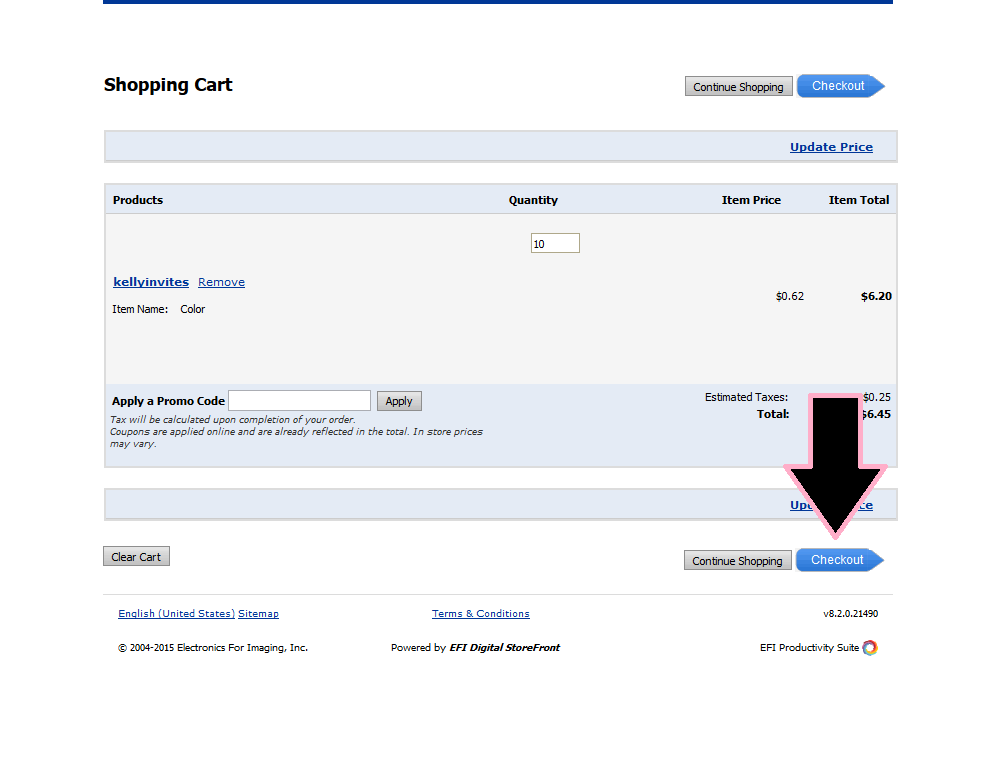The image size is (994, 772).
Task: Click the Clear Cart button
Action: coord(136,557)
